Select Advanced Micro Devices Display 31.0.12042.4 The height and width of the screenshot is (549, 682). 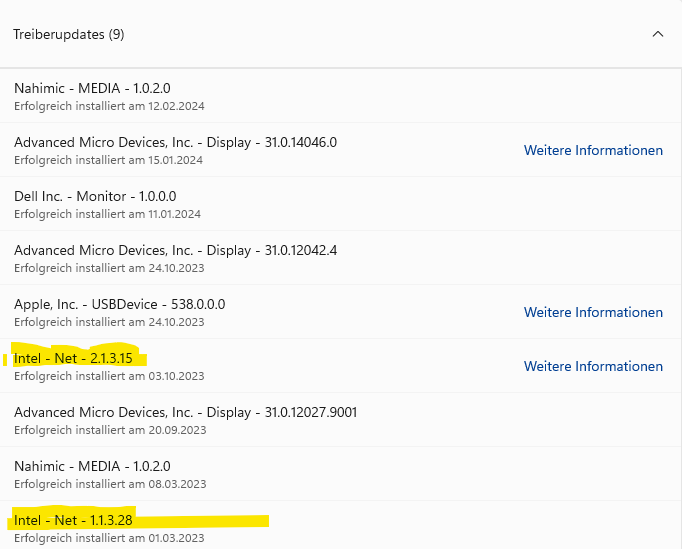(x=341, y=258)
